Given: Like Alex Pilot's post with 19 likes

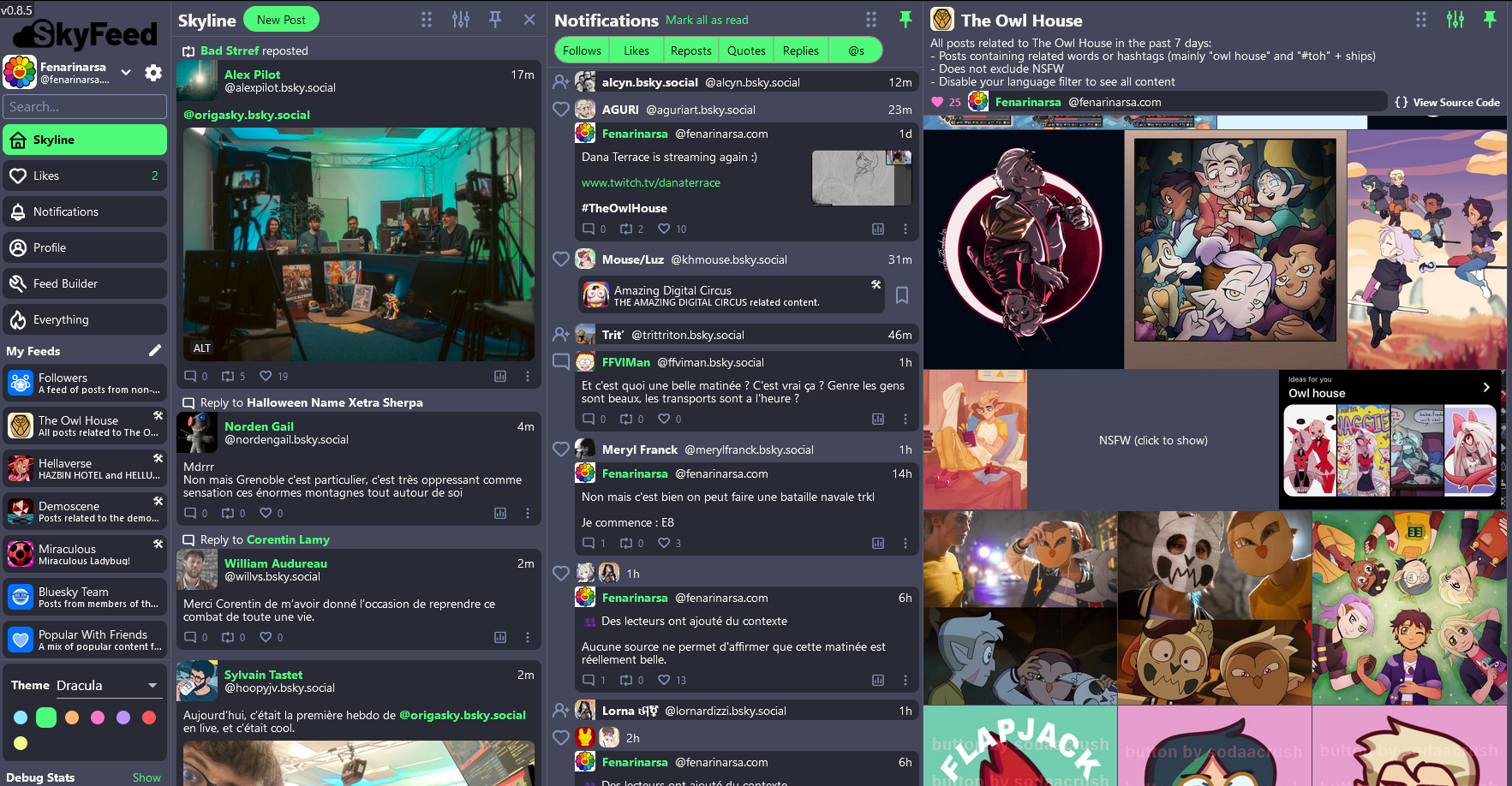Looking at the screenshot, I should tap(266, 376).
